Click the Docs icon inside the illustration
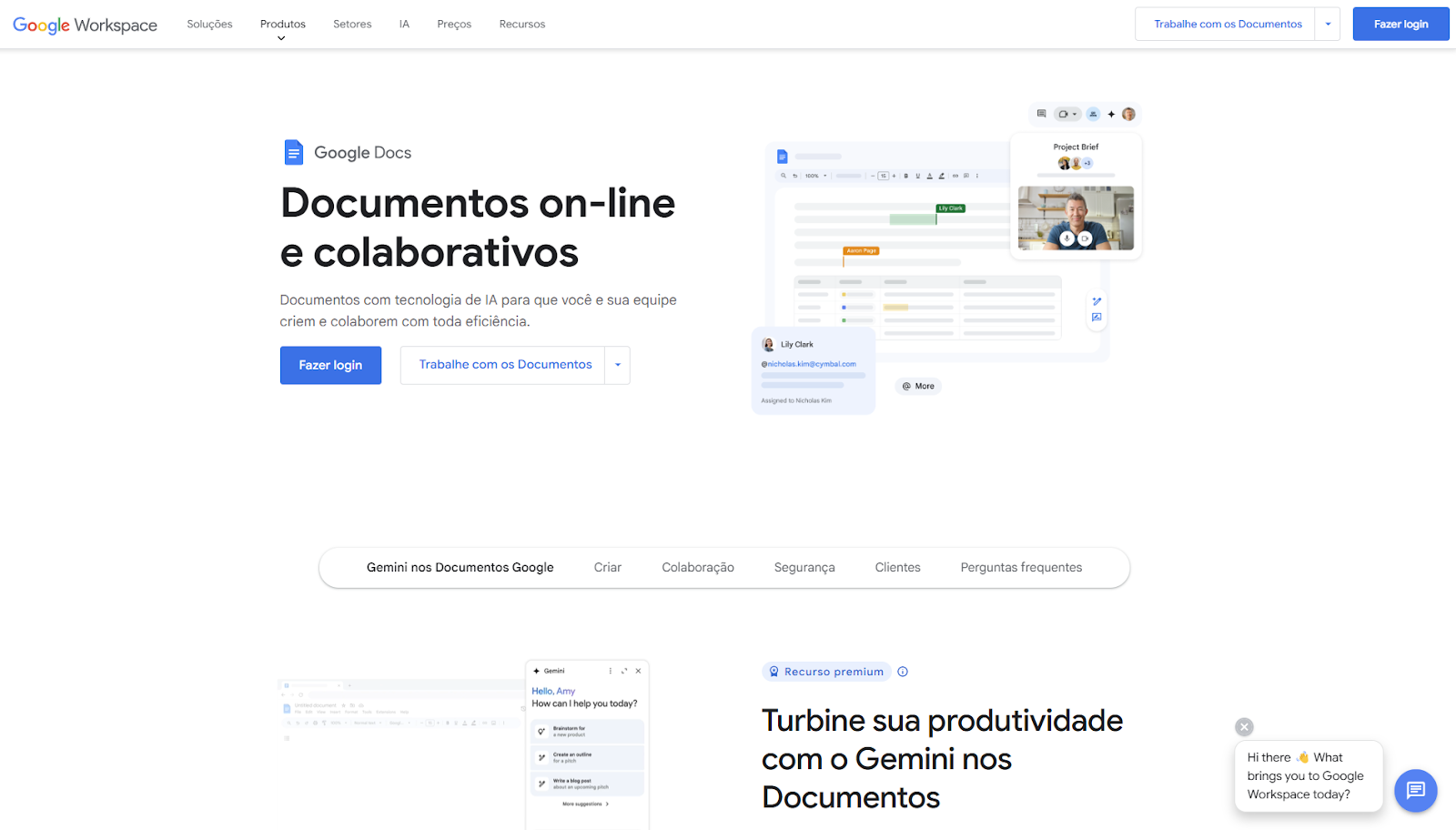This screenshot has width=1456, height=830. 782,157
